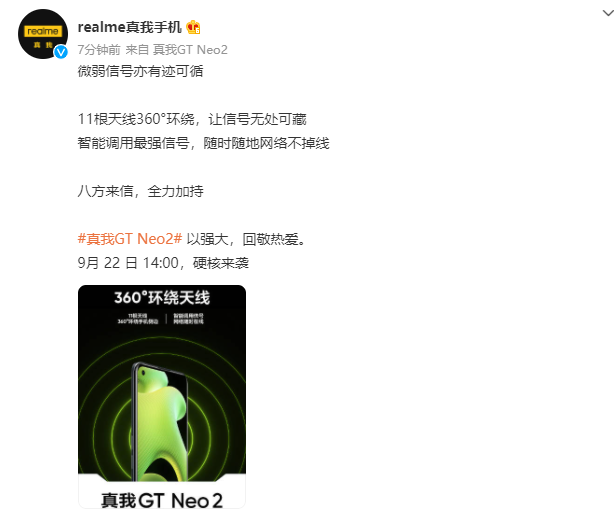Click the text 以强大,回敬热爱

[246, 239]
